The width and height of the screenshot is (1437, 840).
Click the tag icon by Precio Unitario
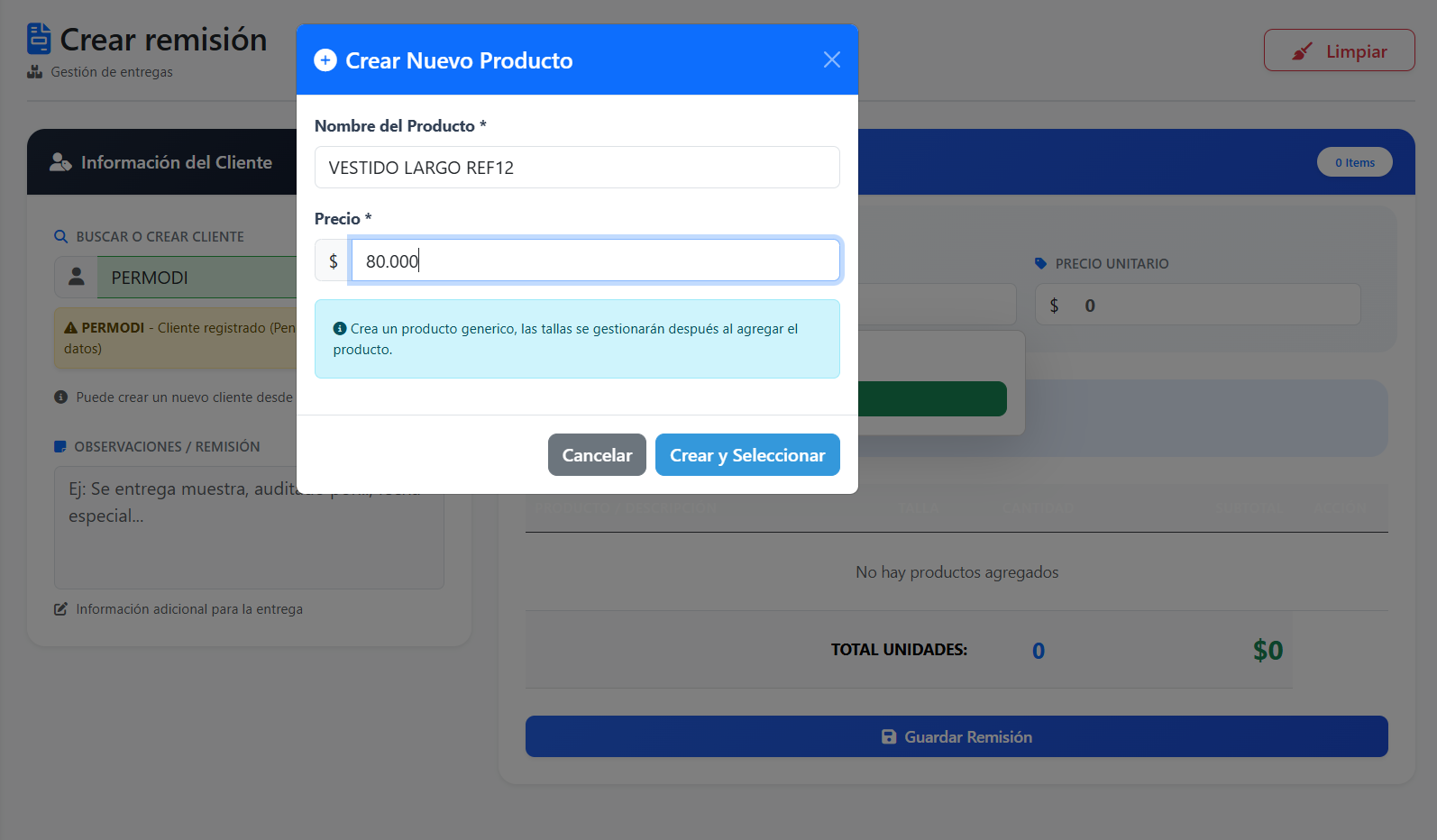[1041, 263]
